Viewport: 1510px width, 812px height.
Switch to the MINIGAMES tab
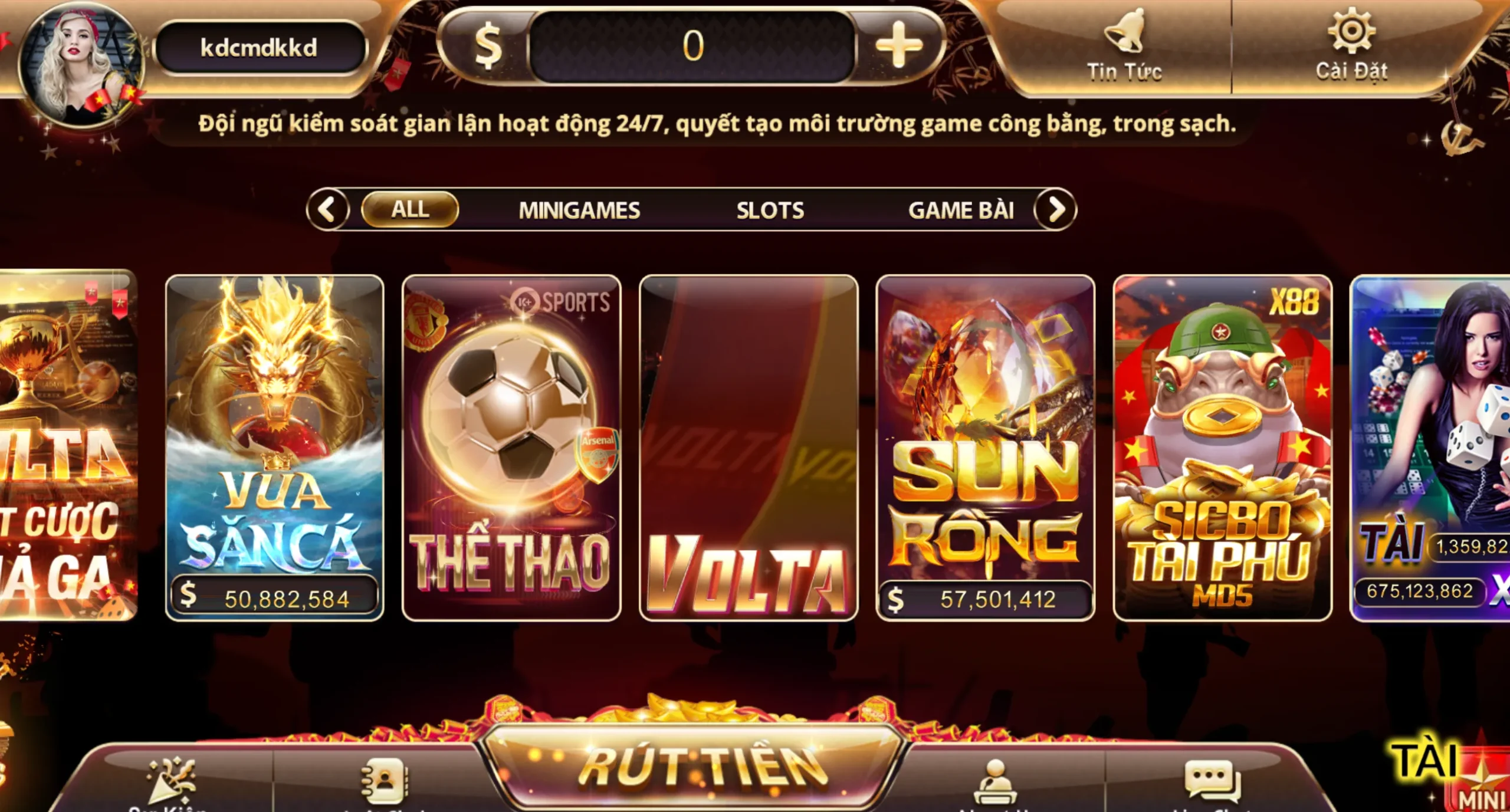579,211
